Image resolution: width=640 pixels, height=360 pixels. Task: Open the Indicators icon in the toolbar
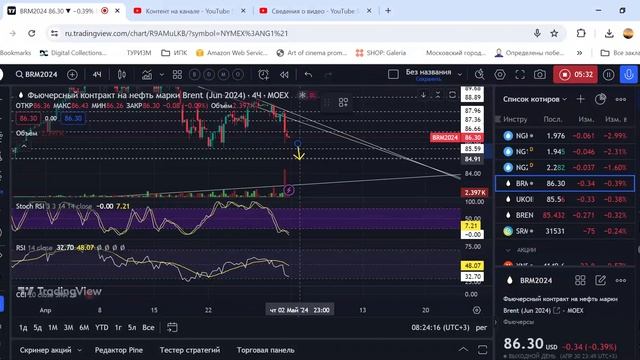[x=147, y=75]
